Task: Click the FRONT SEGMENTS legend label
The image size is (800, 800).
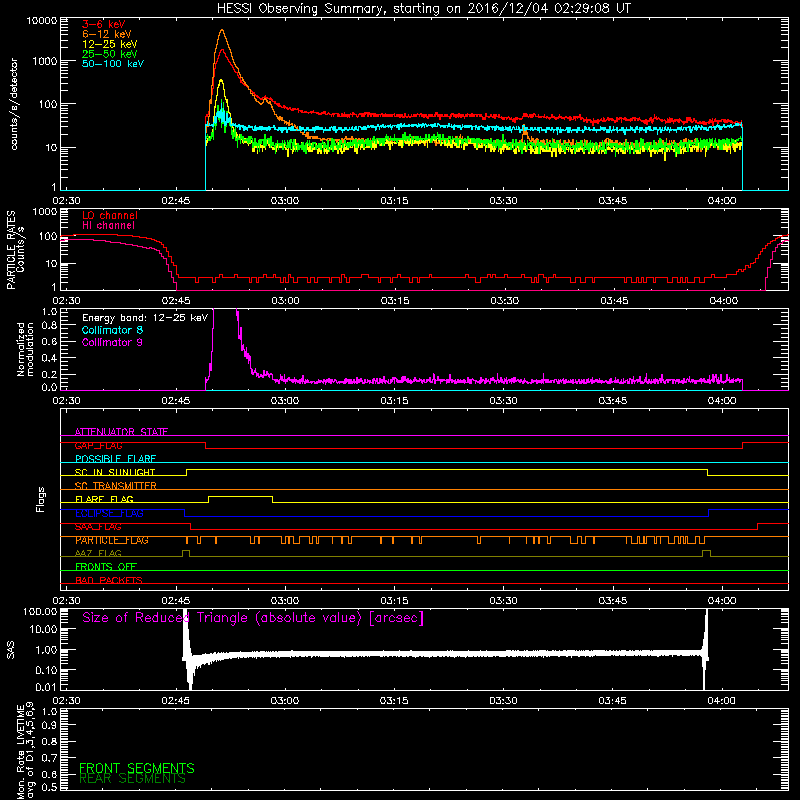Action: tap(137, 768)
